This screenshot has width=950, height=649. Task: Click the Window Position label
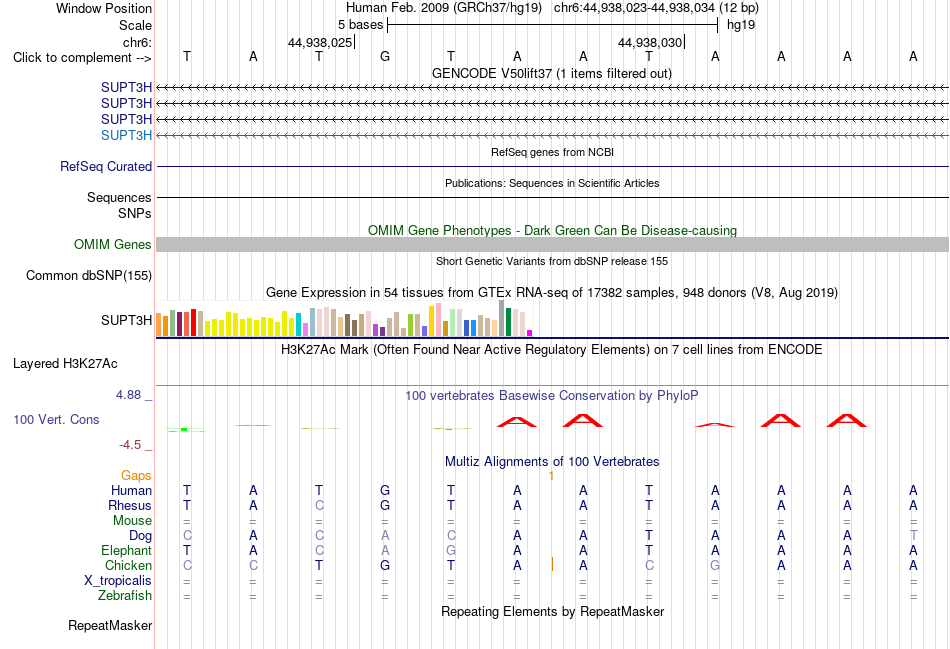[x=104, y=8]
